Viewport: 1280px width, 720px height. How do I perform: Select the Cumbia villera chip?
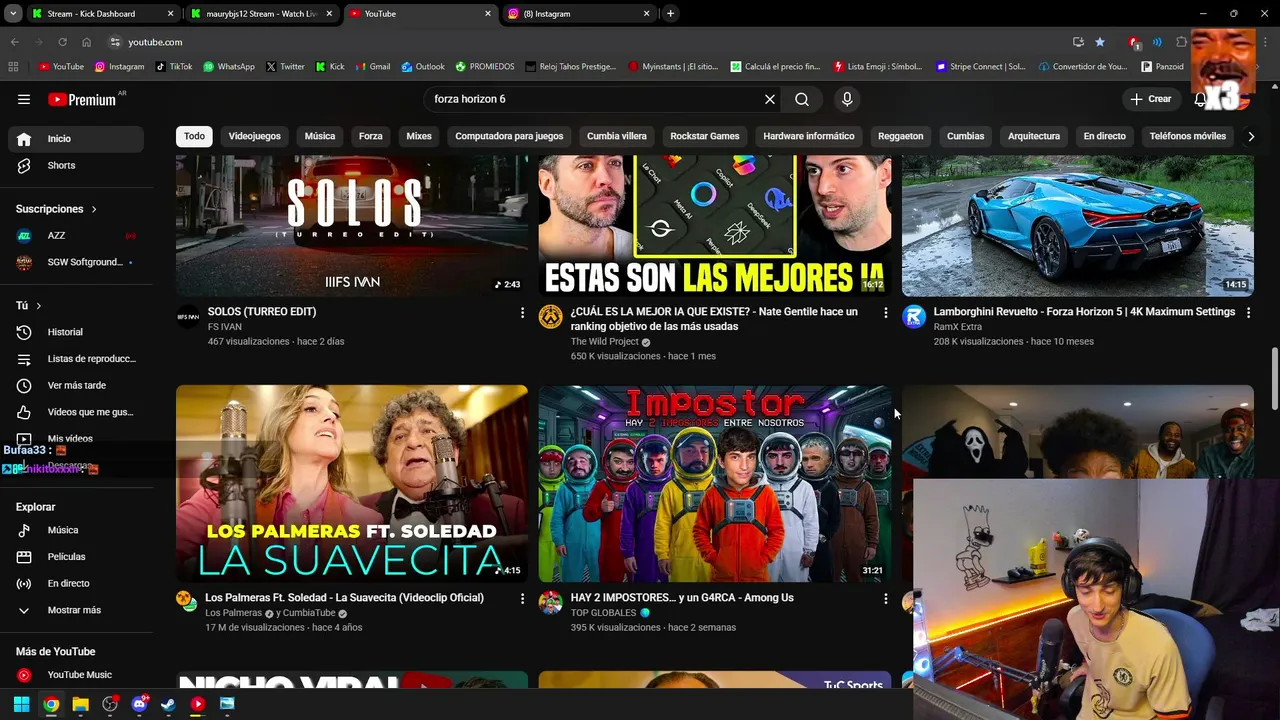[617, 136]
